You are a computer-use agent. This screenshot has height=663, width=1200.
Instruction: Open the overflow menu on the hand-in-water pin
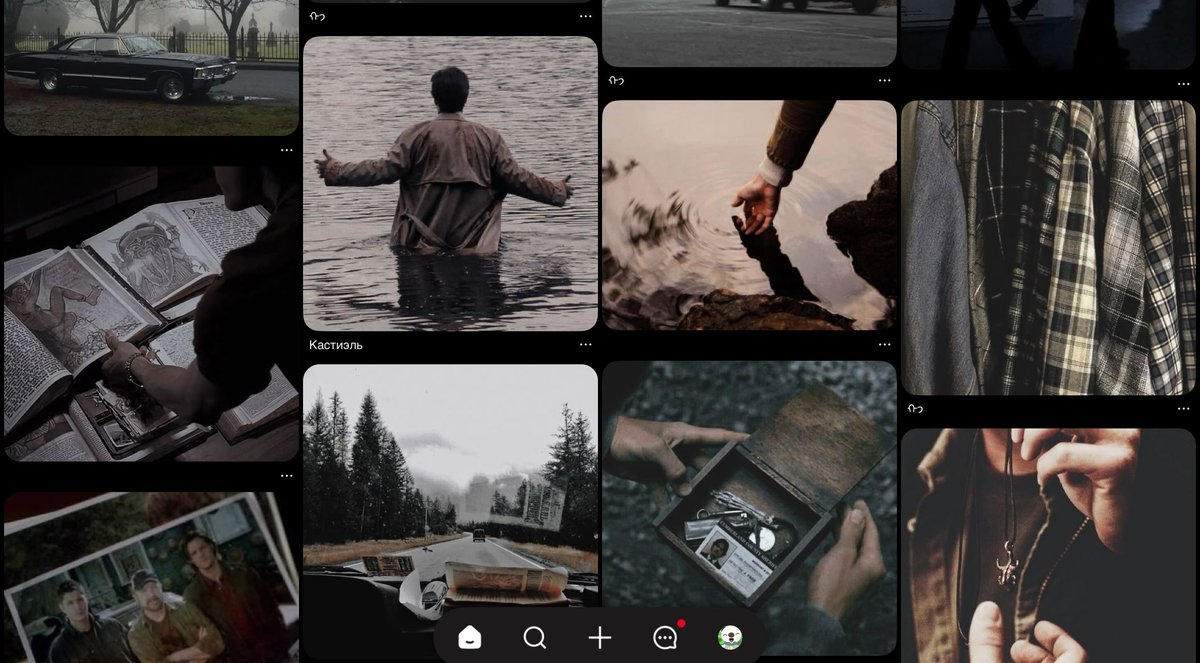point(885,344)
